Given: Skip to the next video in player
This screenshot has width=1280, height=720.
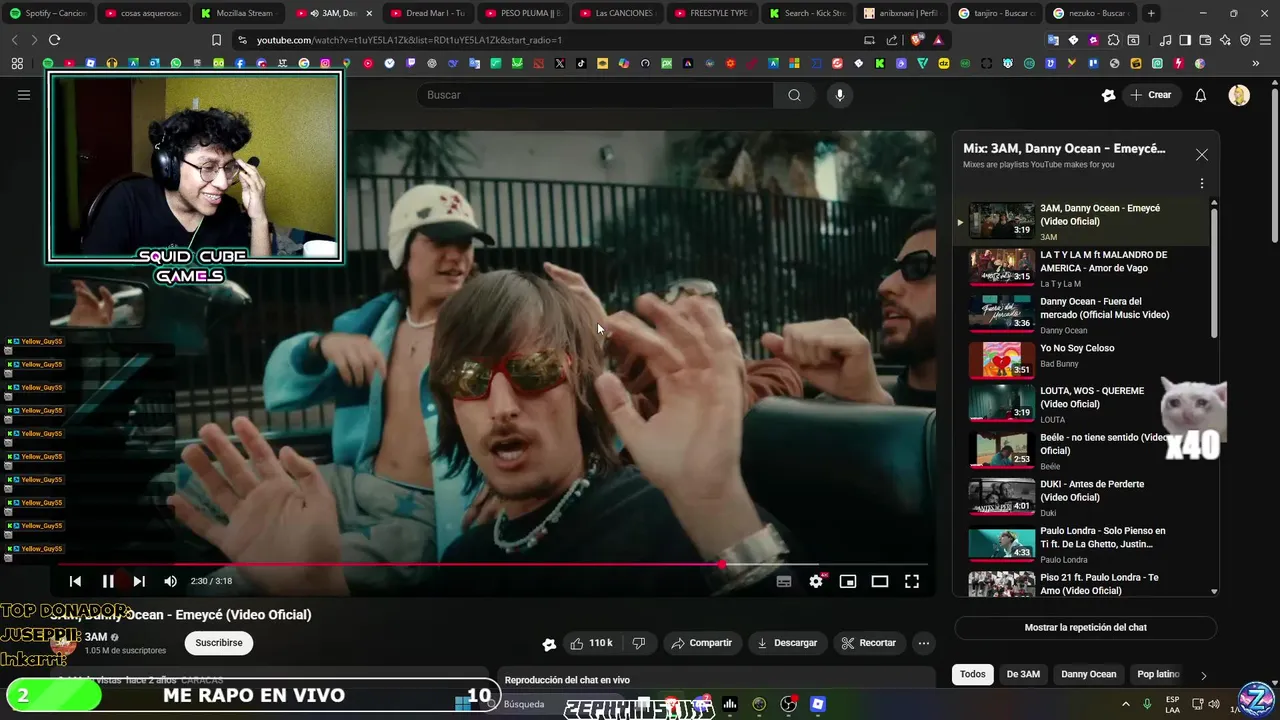Looking at the screenshot, I should (139, 581).
